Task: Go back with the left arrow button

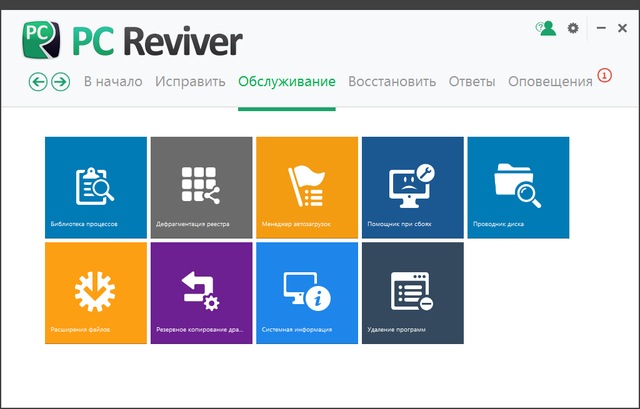Action: tap(38, 82)
